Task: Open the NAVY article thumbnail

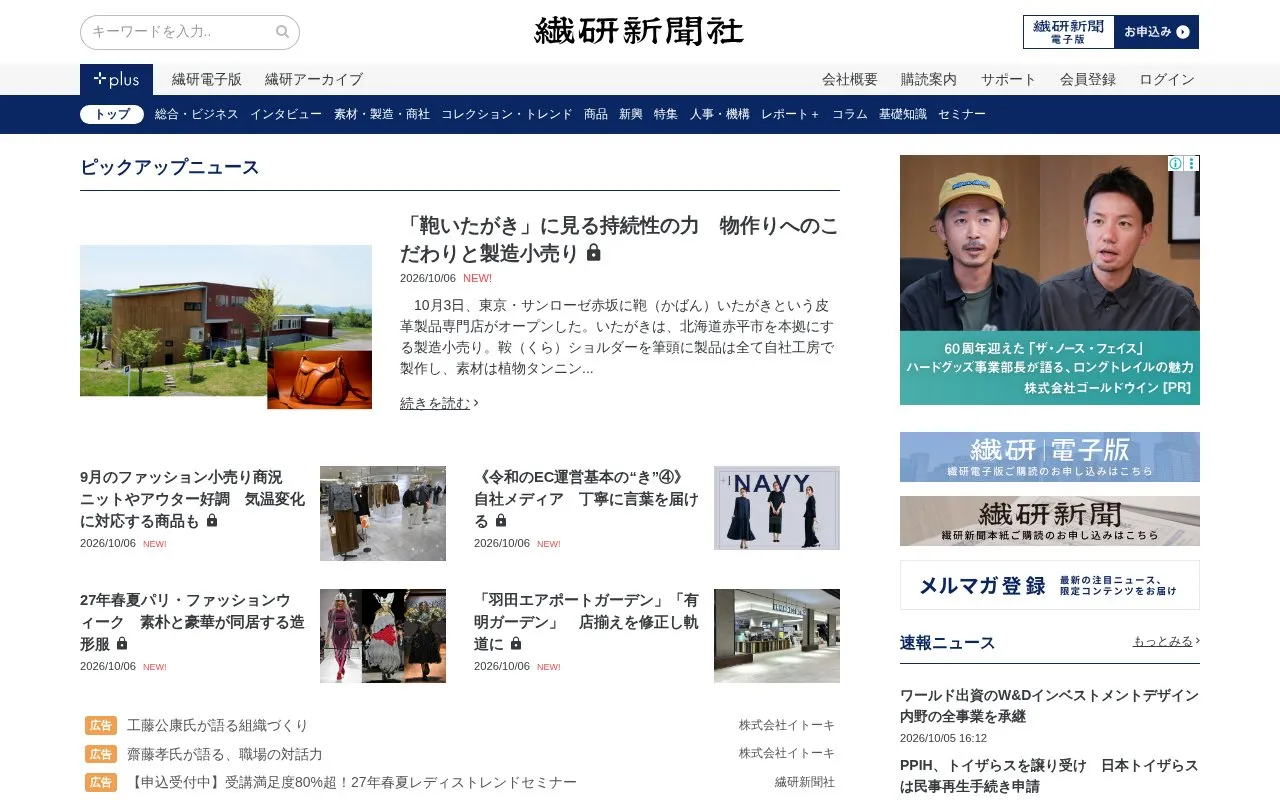Action: click(x=777, y=508)
